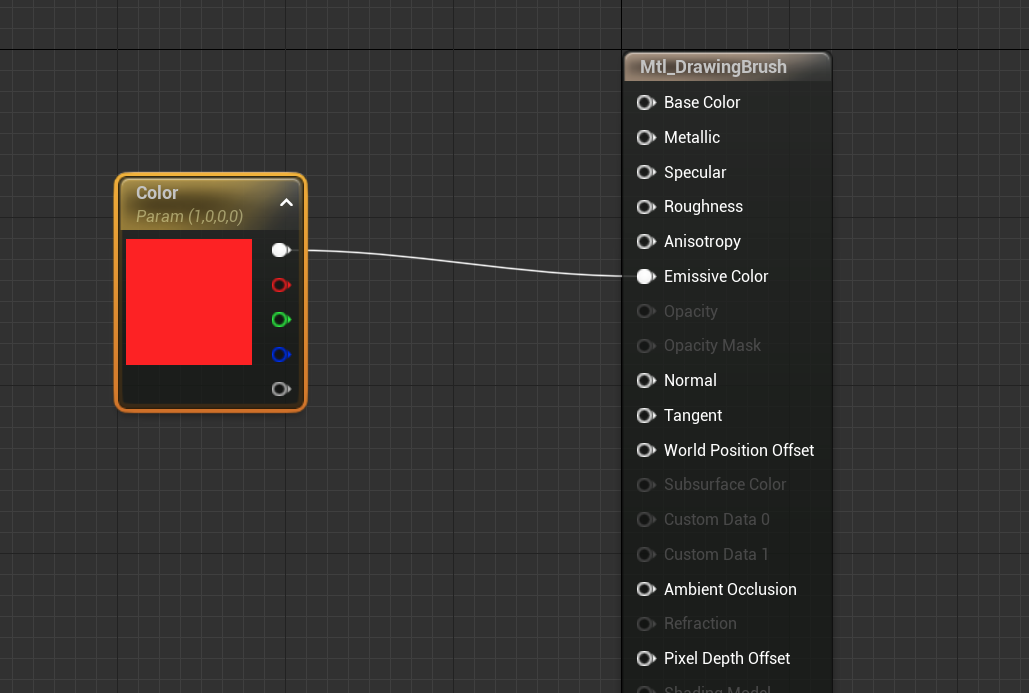Click the Custom Data 0 pin
Image resolution: width=1029 pixels, height=693 pixels.
pos(646,520)
